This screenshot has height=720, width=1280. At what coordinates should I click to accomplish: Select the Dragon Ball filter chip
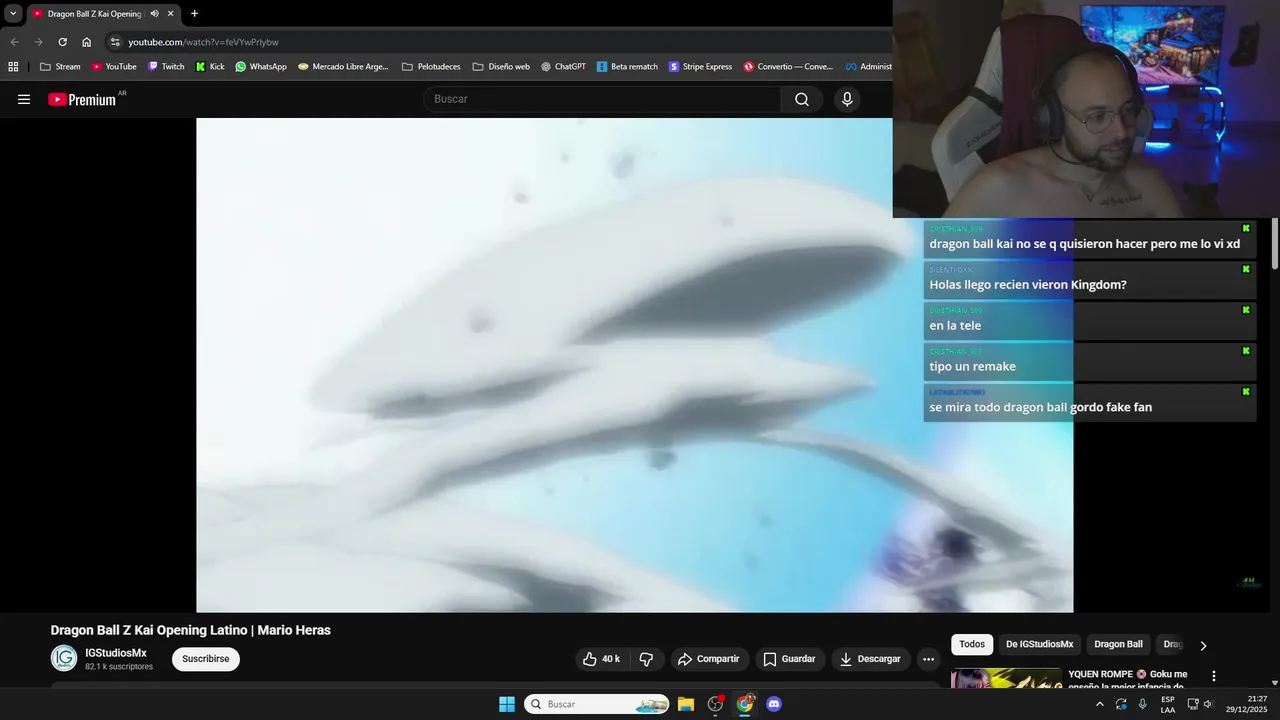pos(1118,645)
